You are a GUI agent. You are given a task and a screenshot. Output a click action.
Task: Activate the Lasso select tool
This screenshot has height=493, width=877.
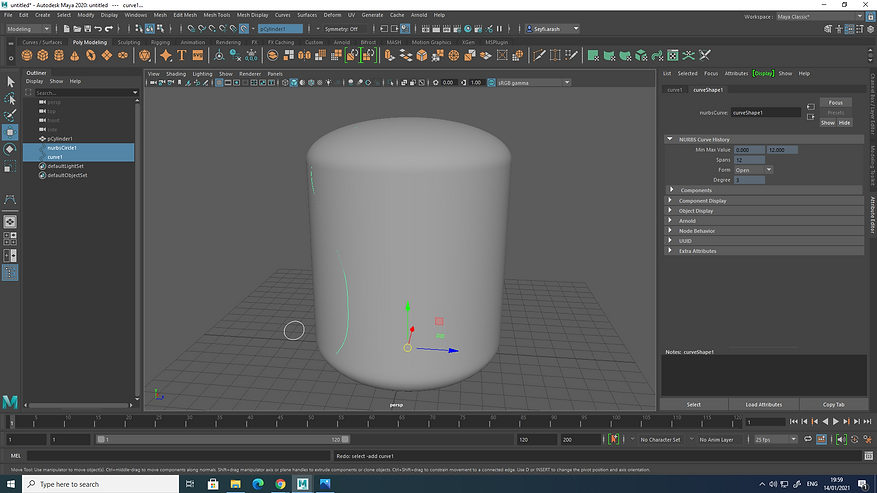point(10,99)
